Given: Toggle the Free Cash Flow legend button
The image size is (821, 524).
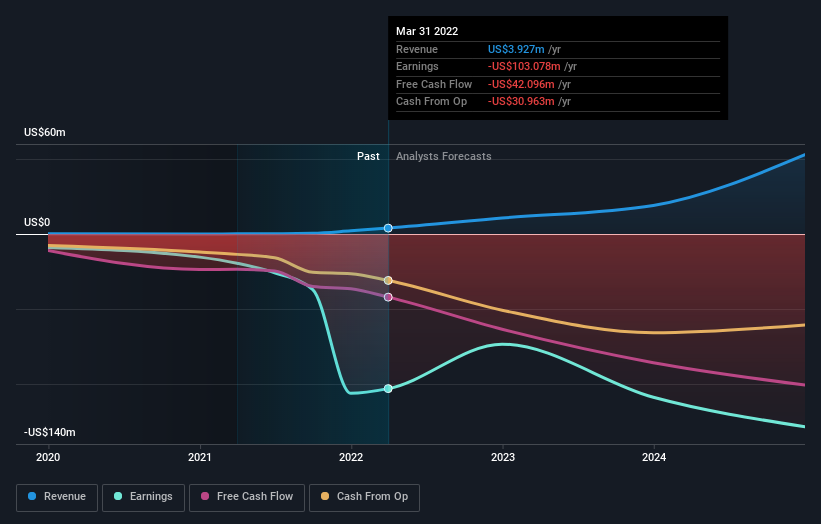Looking at the screenshot, I should pyautogui.click(x=247, y=497).
